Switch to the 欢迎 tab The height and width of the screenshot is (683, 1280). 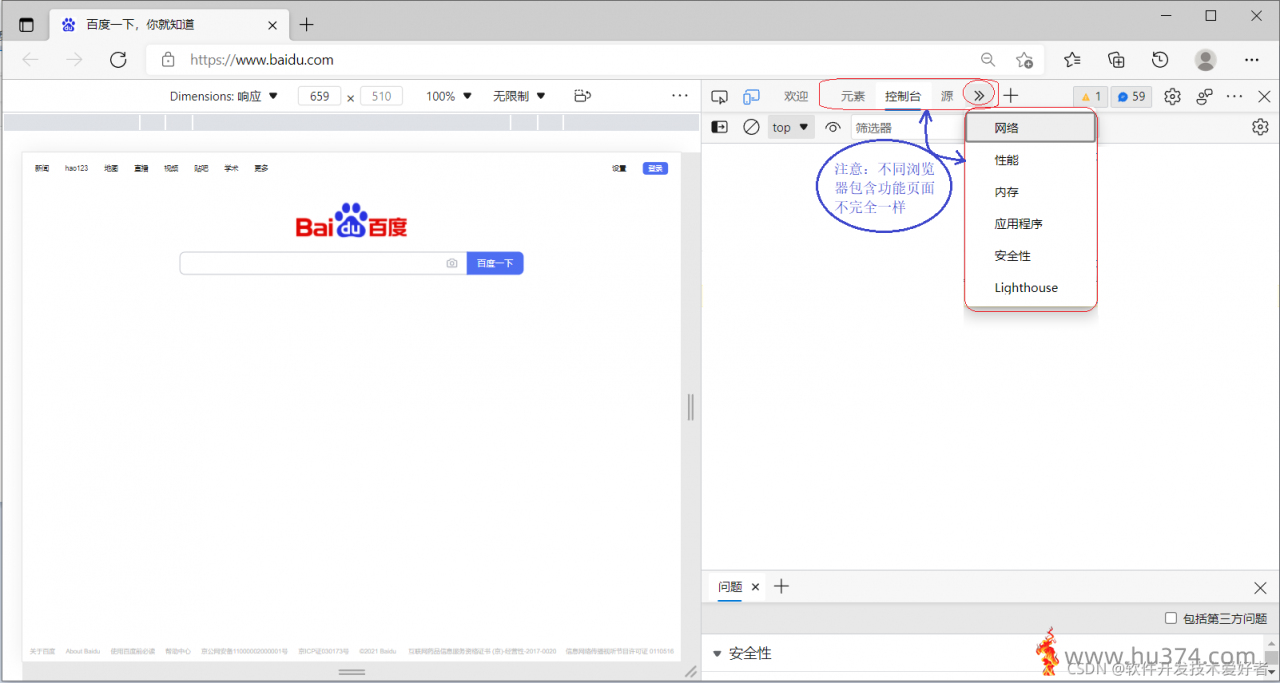pos(796,97)
